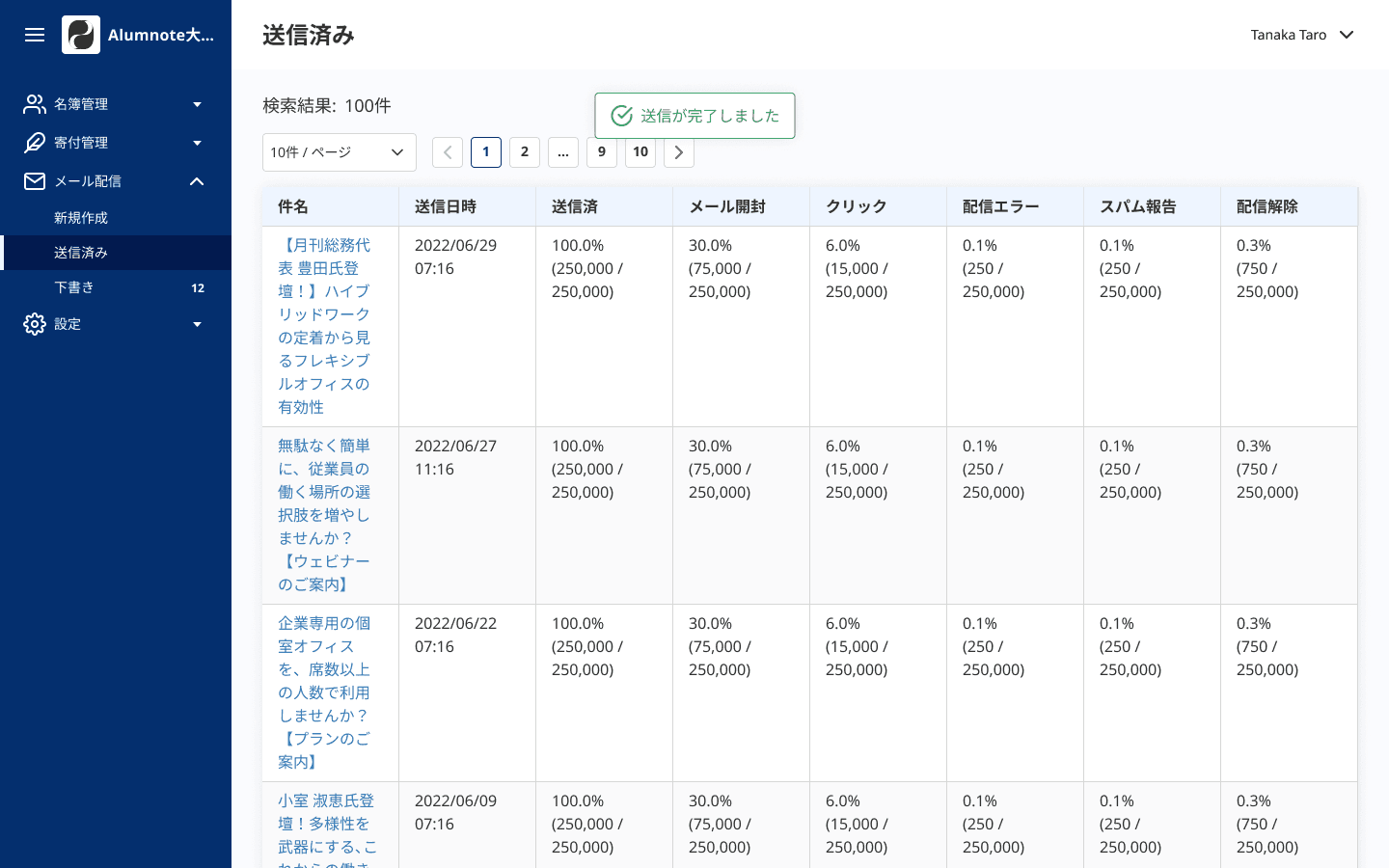Screen dimensions: 1389x868
Task: Open the hamburger menu icon
Action: click(x=35, y=35)
